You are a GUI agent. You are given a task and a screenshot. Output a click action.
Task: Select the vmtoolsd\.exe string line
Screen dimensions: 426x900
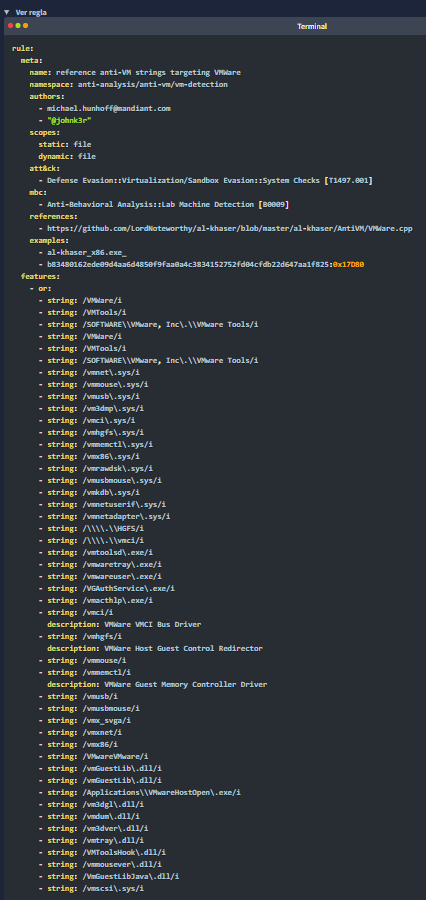pyautogui.click(x=96, y=553)
